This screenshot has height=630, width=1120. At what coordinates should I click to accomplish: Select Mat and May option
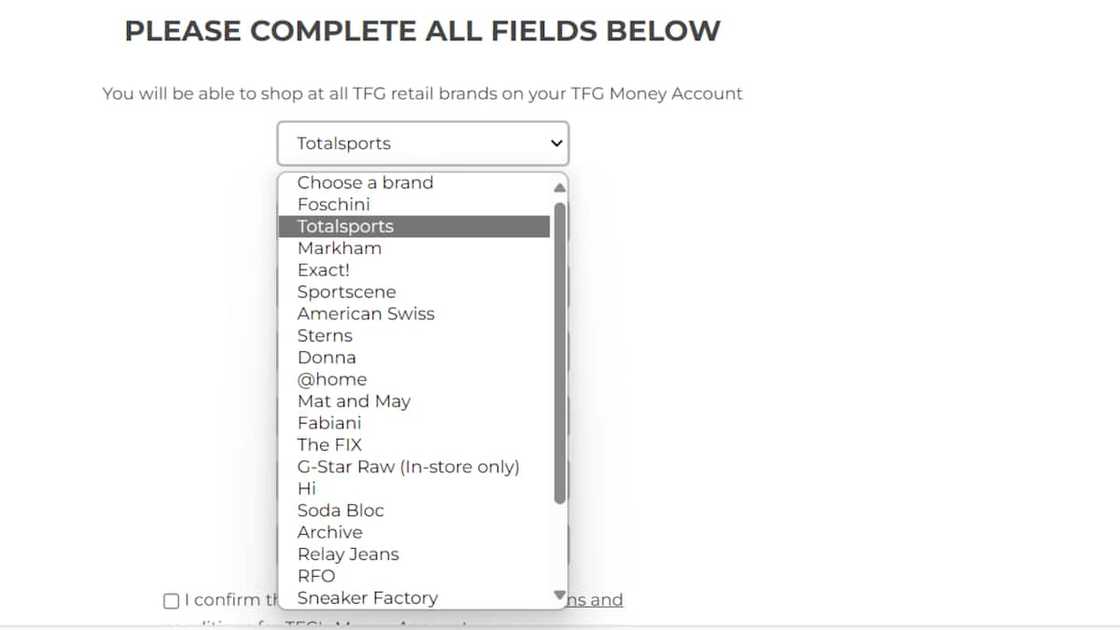tap(354, 401)
